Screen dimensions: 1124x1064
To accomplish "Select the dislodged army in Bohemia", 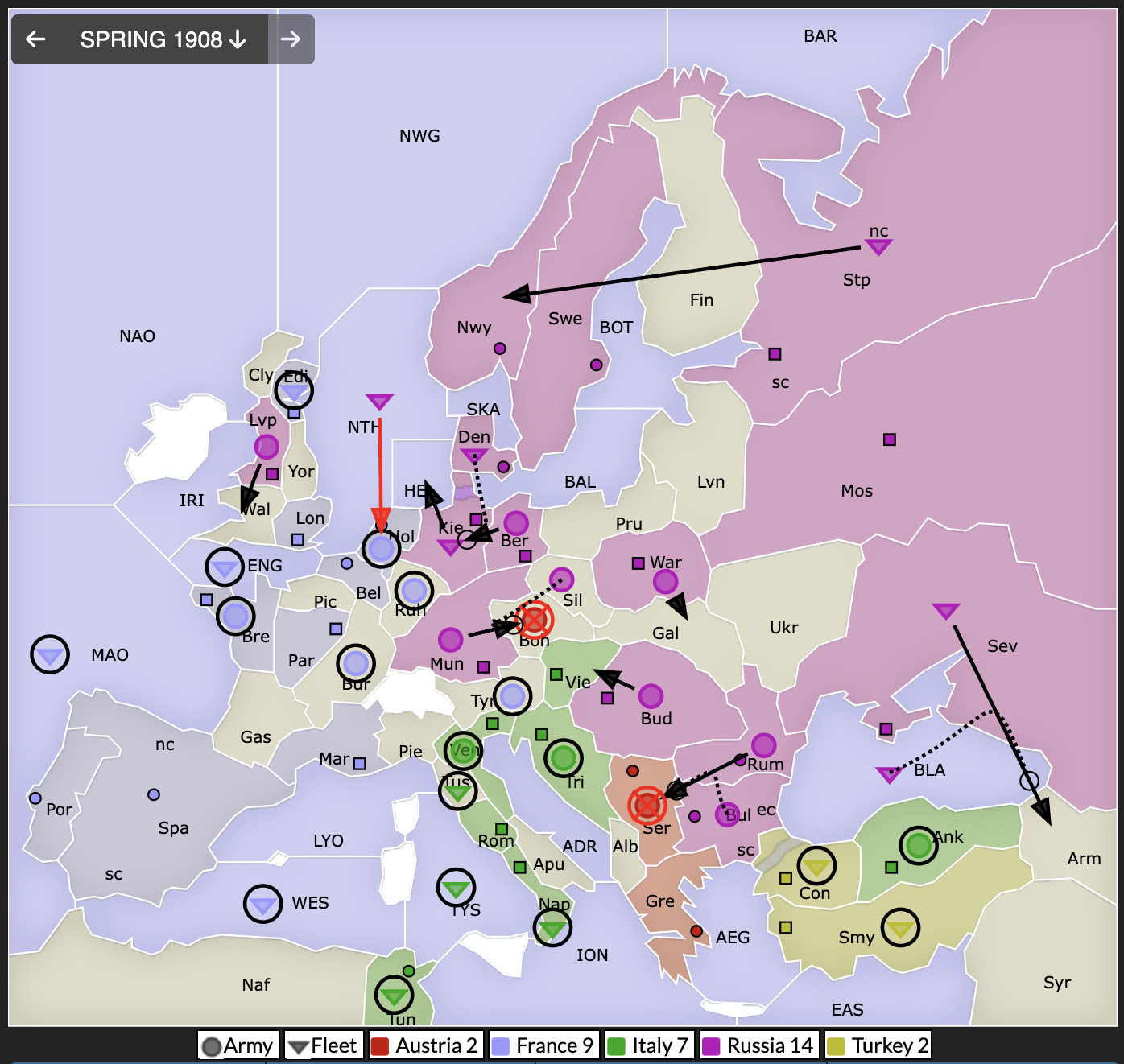I will click(535, 621).
